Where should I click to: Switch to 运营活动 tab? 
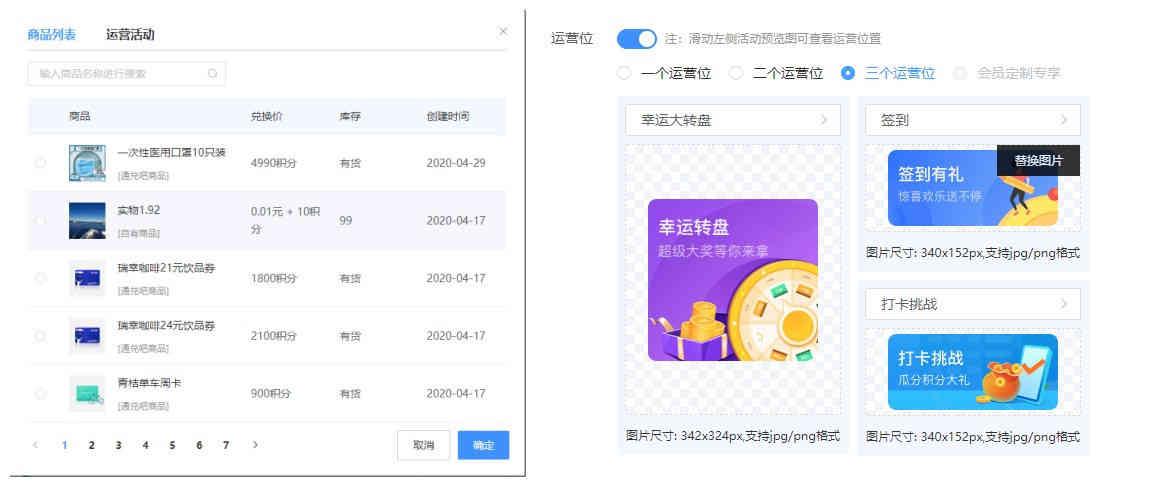[x=130, y=35]
